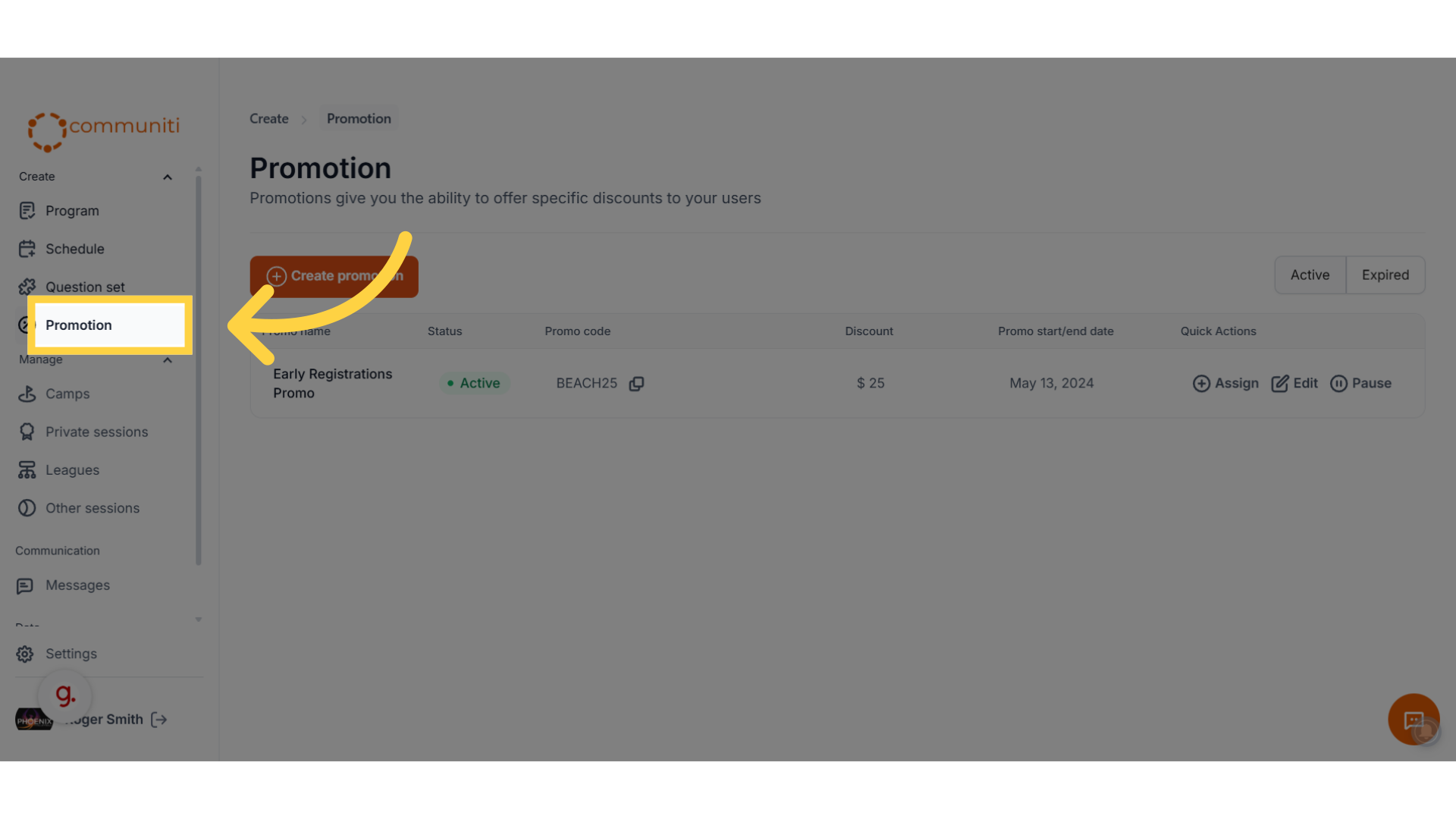The width and height of the screenshot is (1456, 819).
Task: Open the chat support bubble
Action: point(1414,720)
